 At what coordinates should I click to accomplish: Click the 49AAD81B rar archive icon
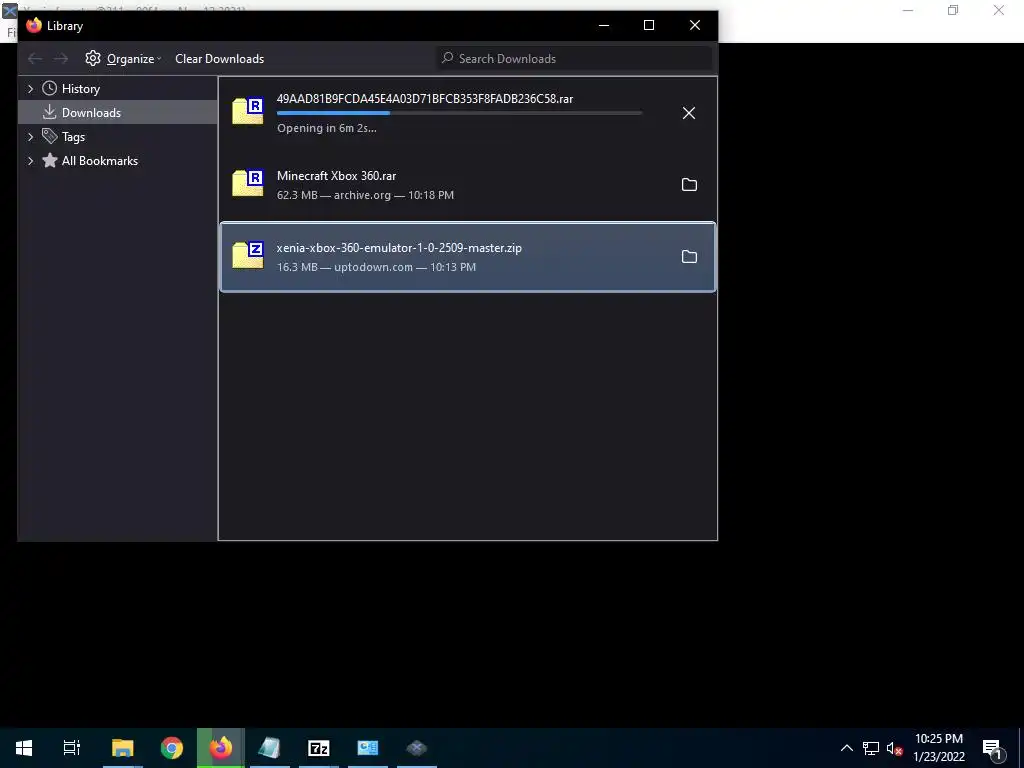(x=248, y=111)
